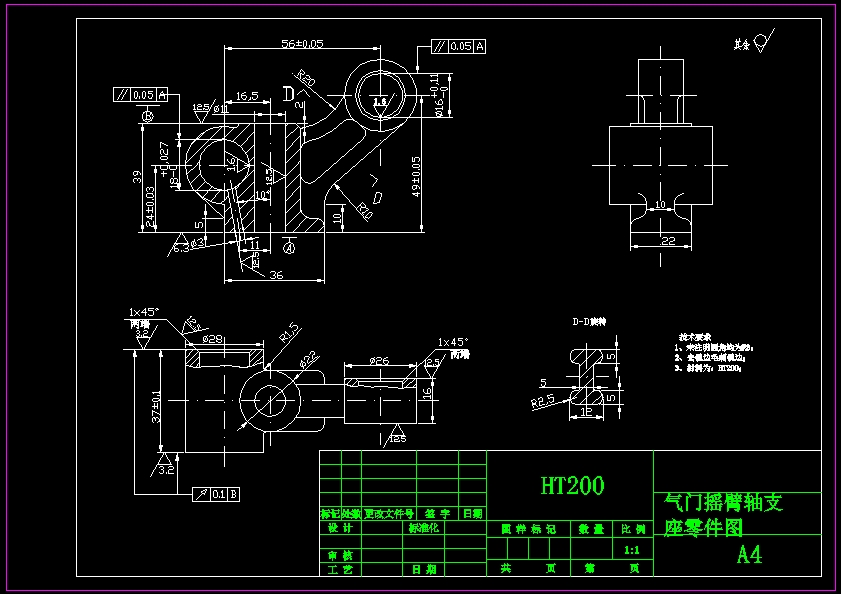Select the 36 width dimension
This screenshot has width=841, height=594.
[x=276, y=275]
